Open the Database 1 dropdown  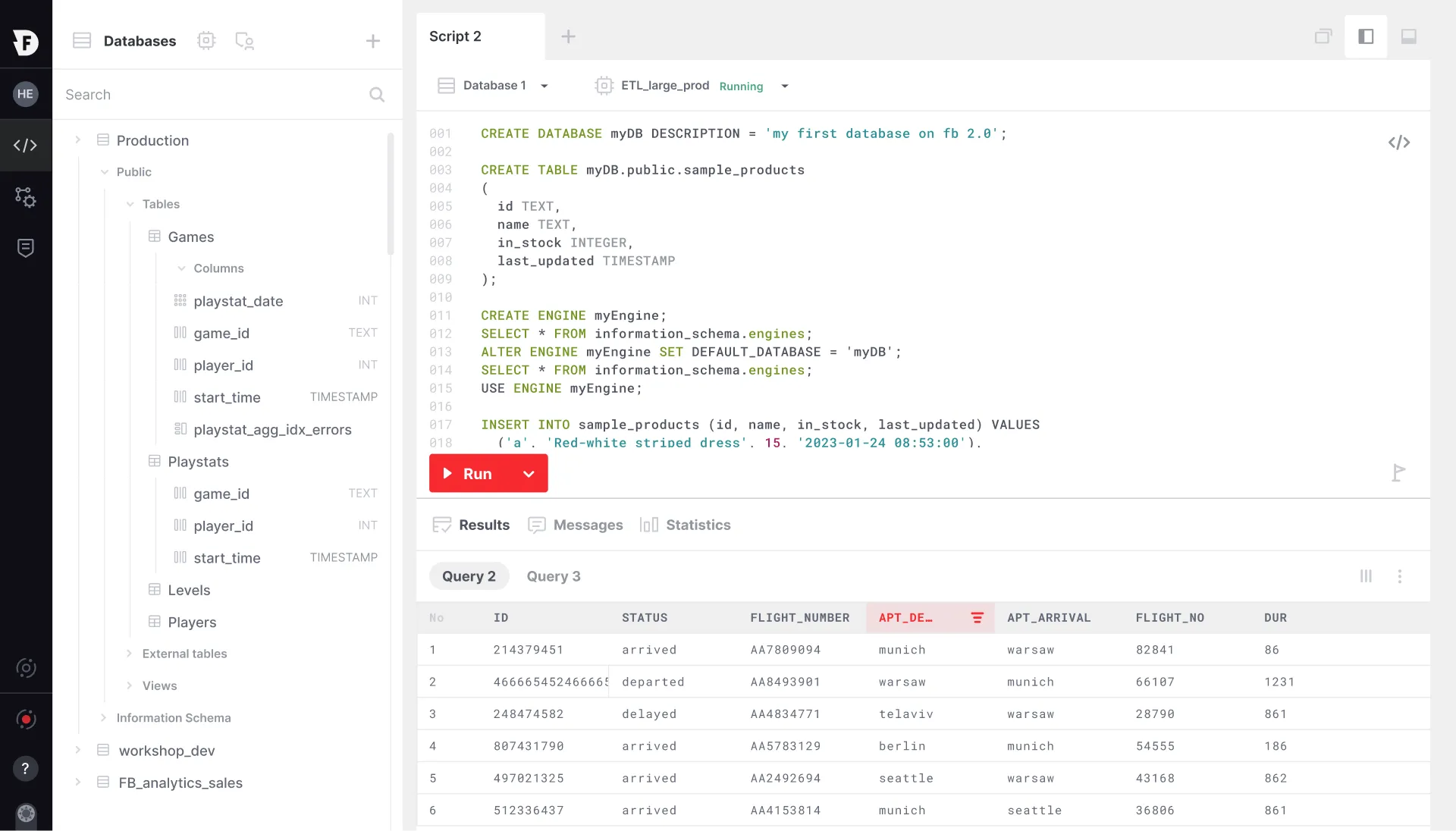[493, 86]
